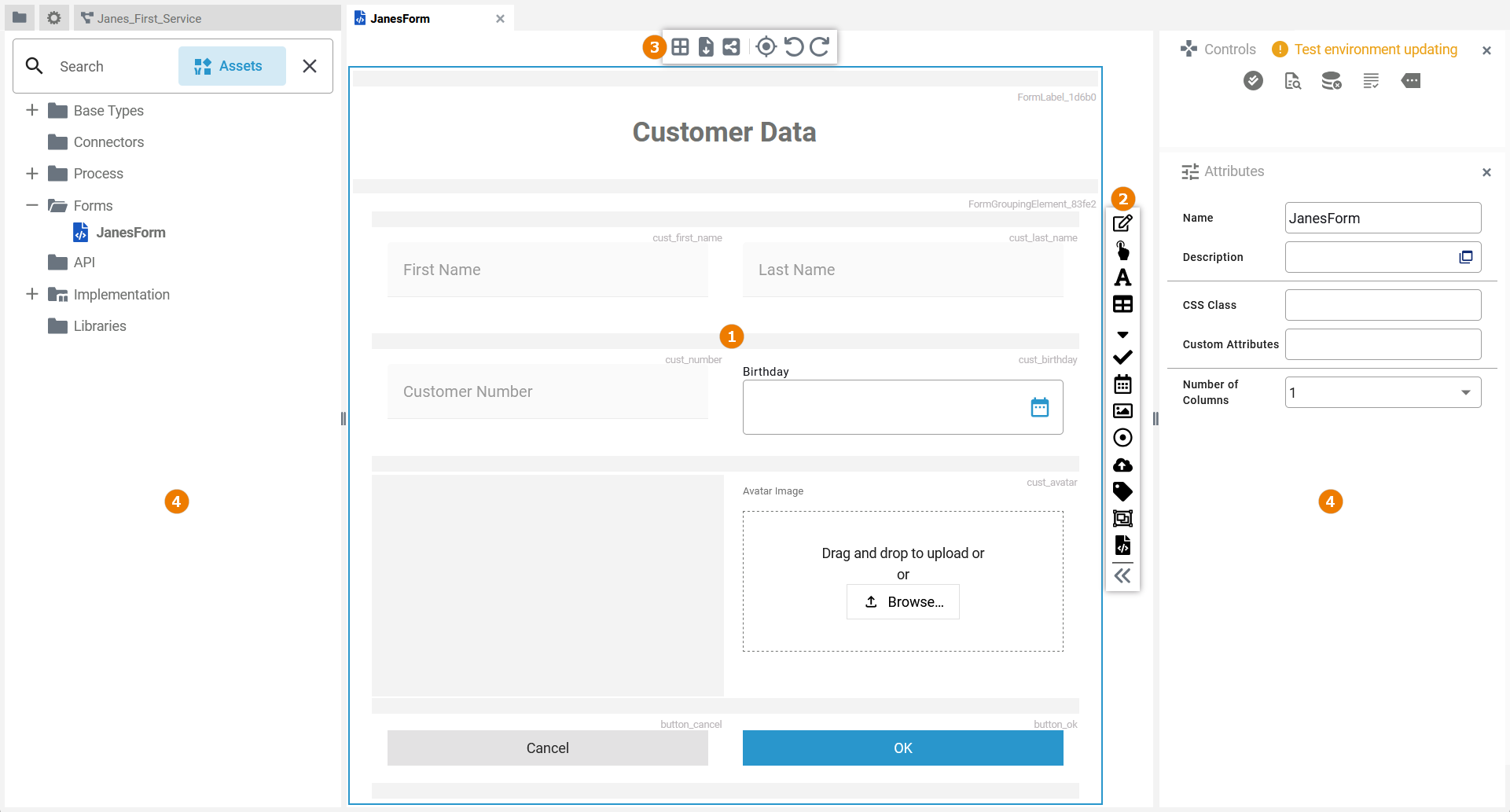Click the database icon in Controls panel
The image size is (1510, 812).
[x=1331, y=81]
